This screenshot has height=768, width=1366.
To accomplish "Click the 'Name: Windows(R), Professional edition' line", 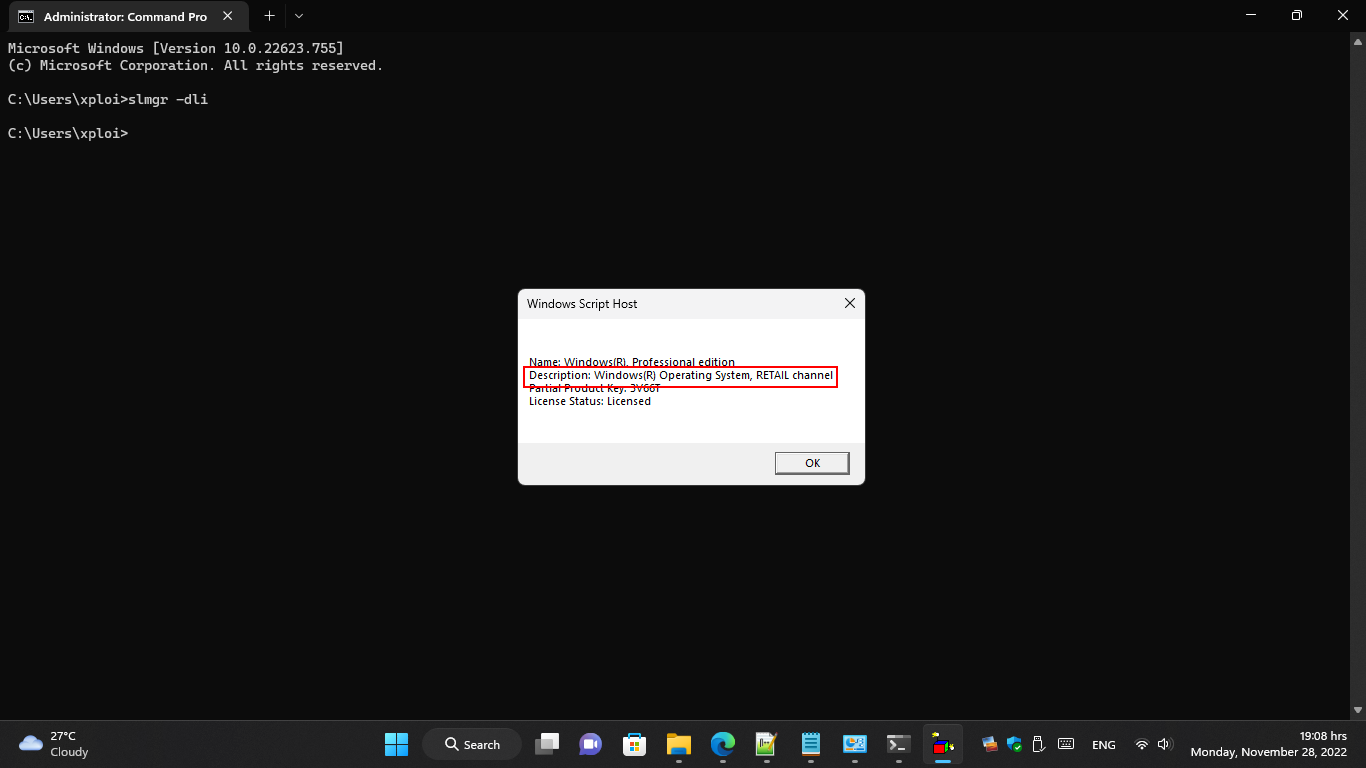I will [x=632, y=362].
